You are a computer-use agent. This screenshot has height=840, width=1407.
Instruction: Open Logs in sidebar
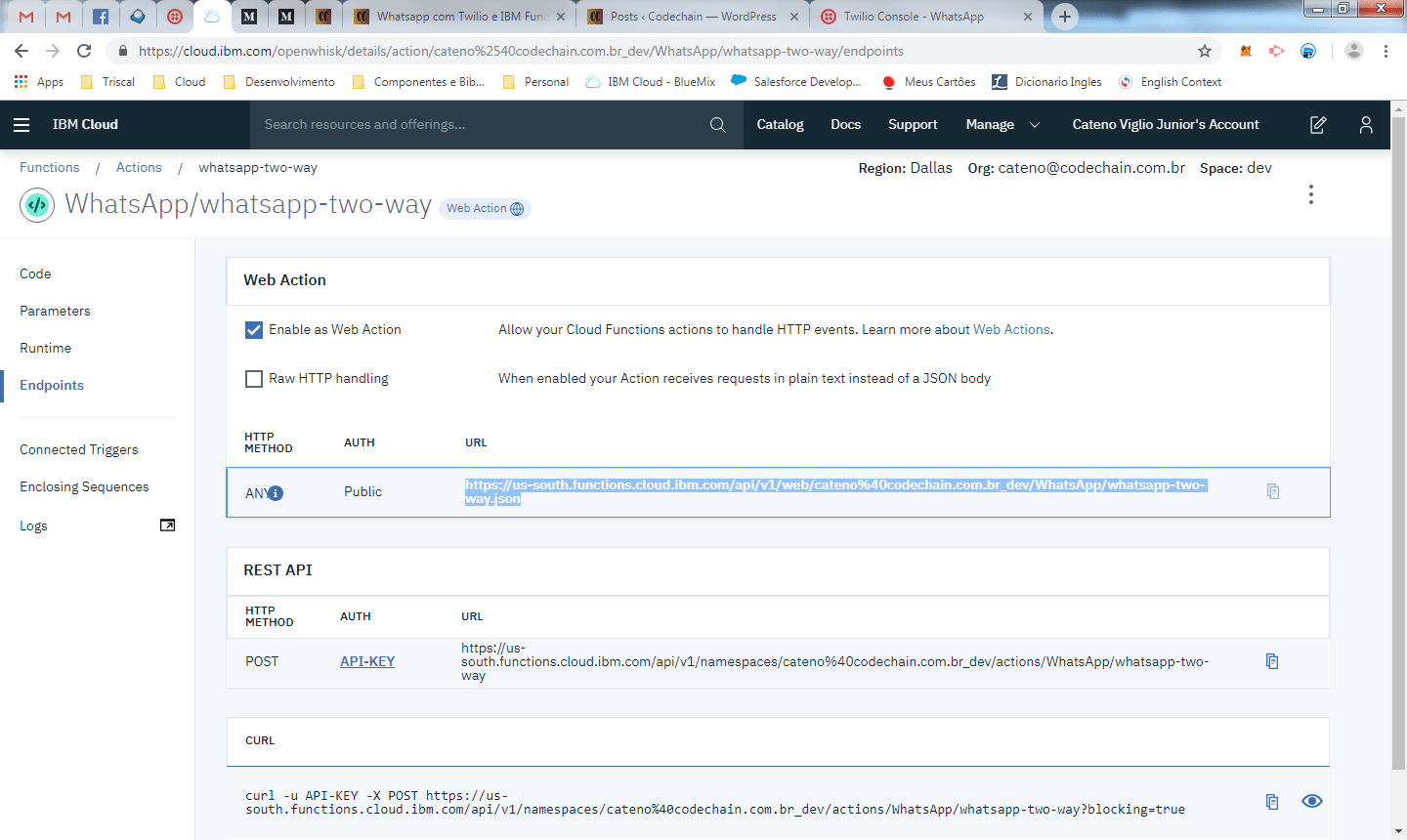point(33,526)
